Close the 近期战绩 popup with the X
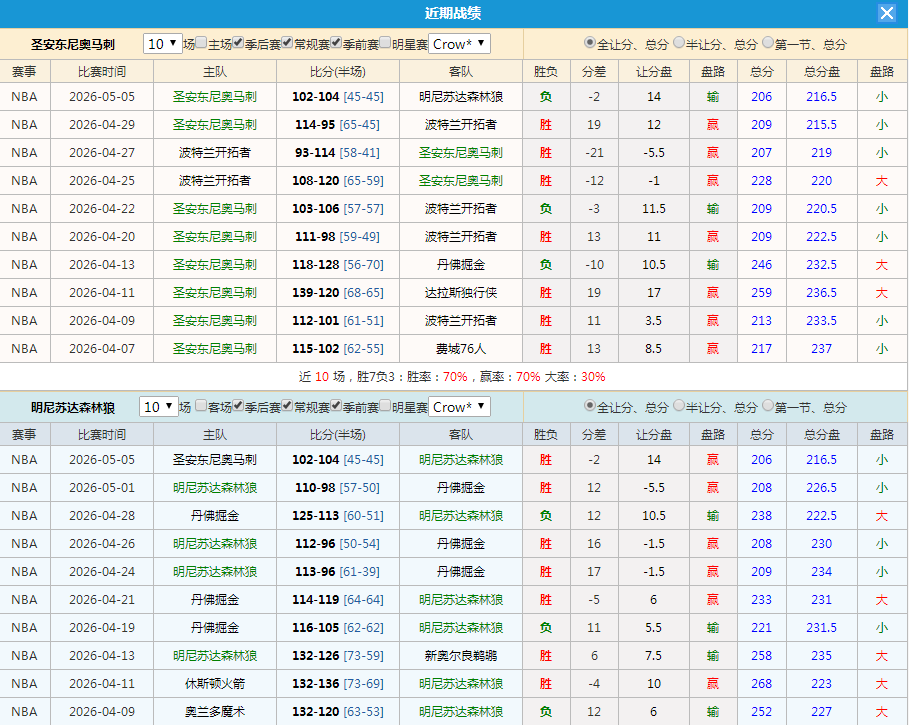This screenshot has width=909, height=725. (x=886, y=13)
